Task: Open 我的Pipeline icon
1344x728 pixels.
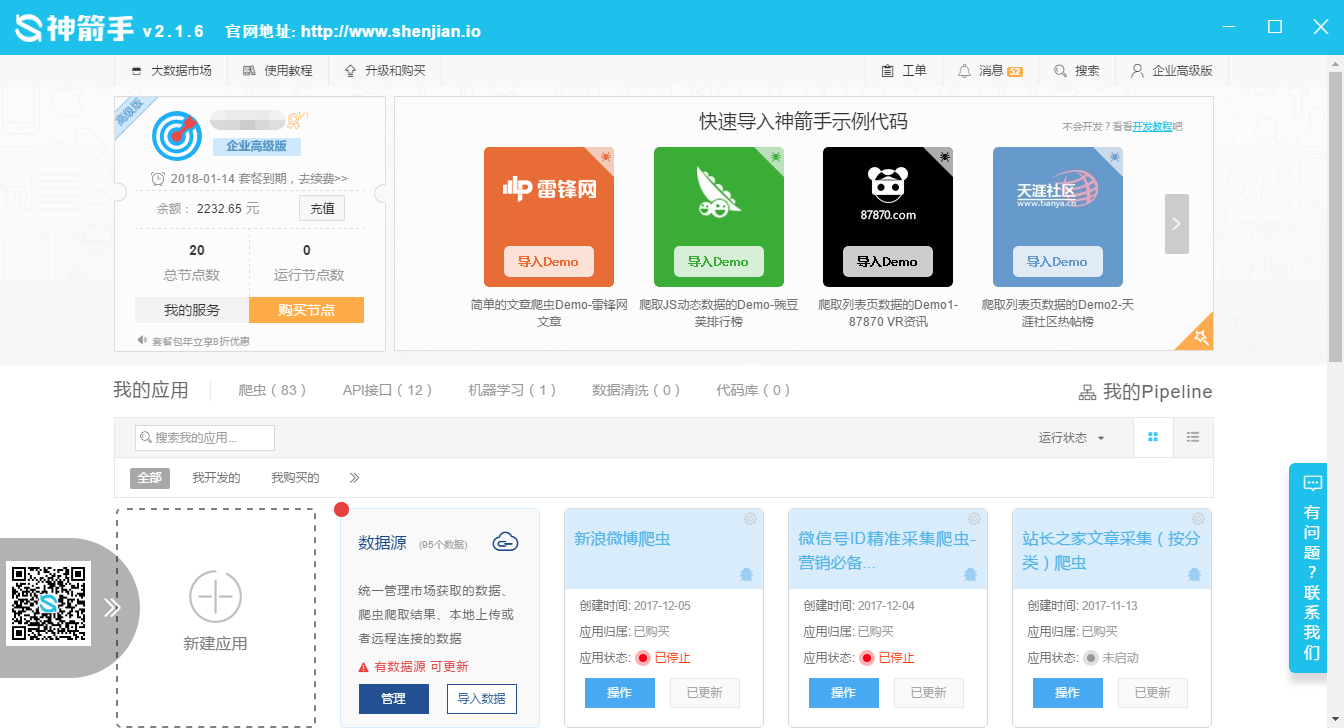Action: point(1087,392)
